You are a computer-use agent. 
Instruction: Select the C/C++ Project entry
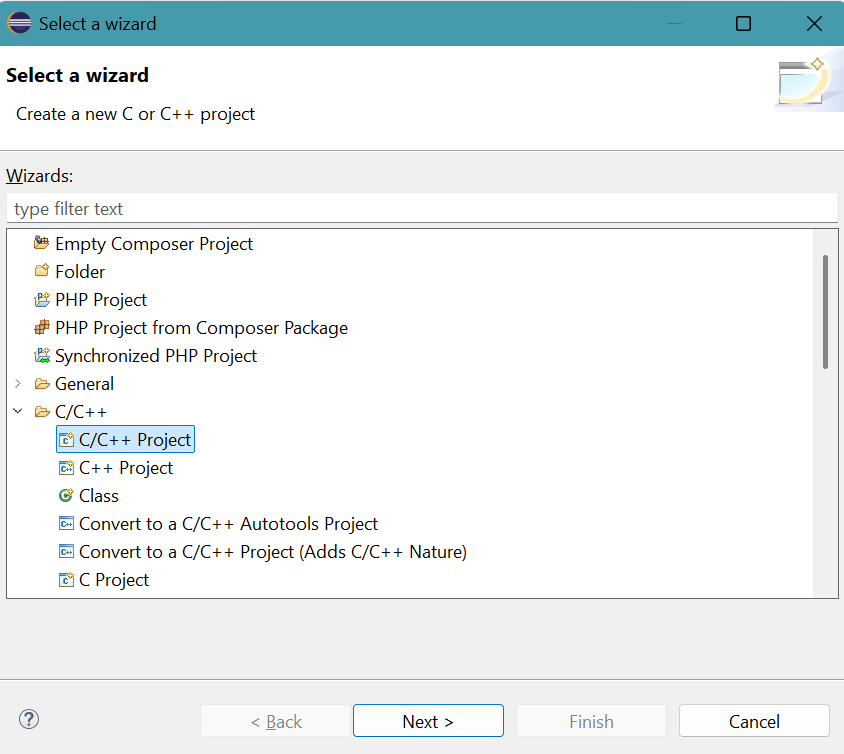[125, 440]
